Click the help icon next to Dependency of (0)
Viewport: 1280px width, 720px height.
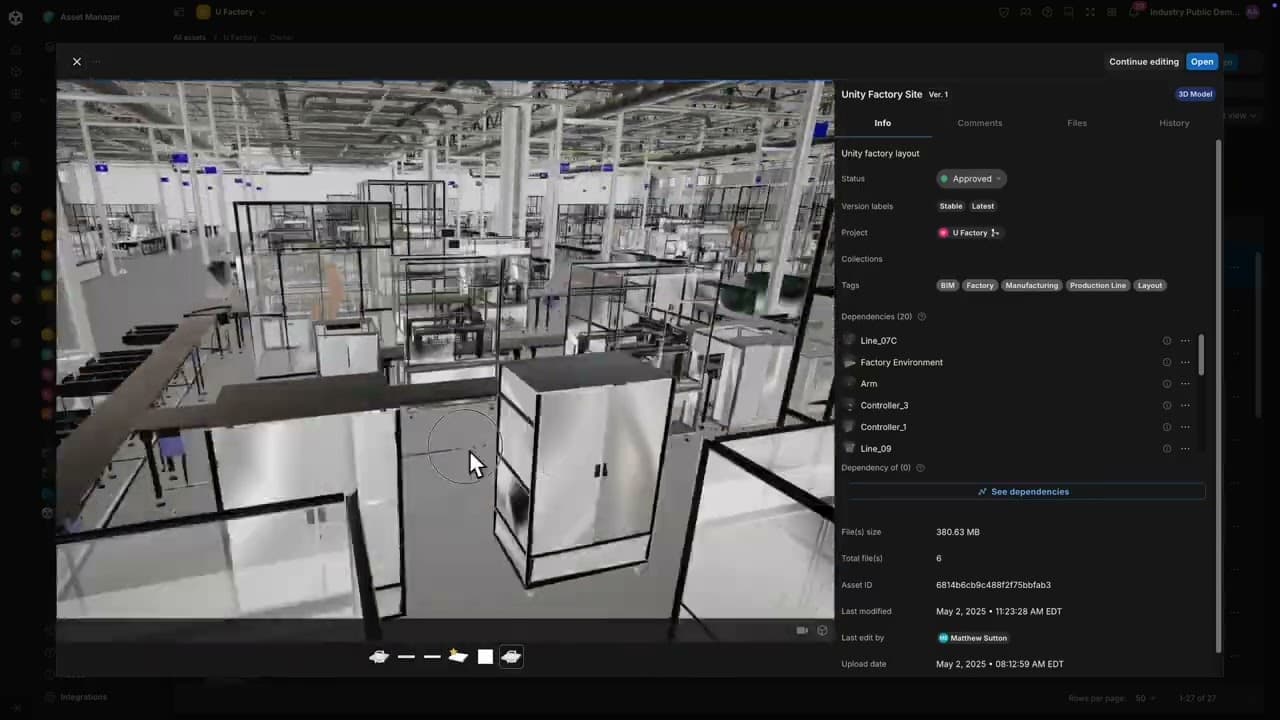coord(920,468)
